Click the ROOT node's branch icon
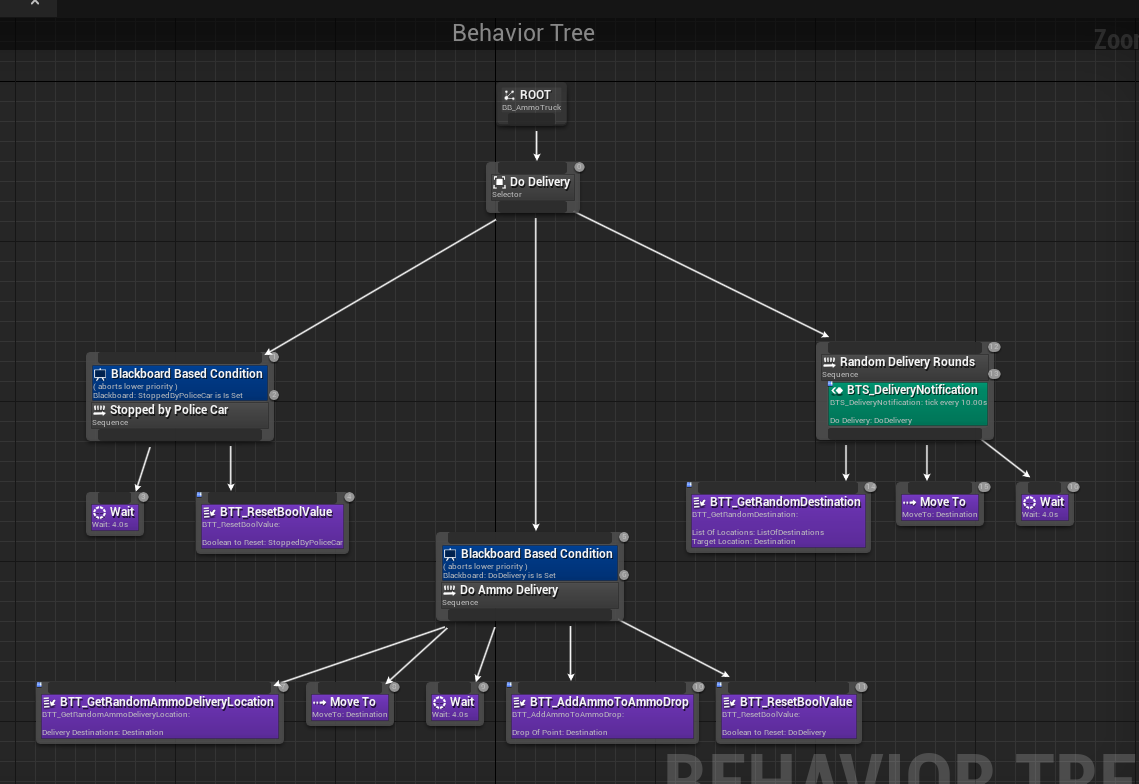This screenshot has width=1139, height=784. pos(509,95)
